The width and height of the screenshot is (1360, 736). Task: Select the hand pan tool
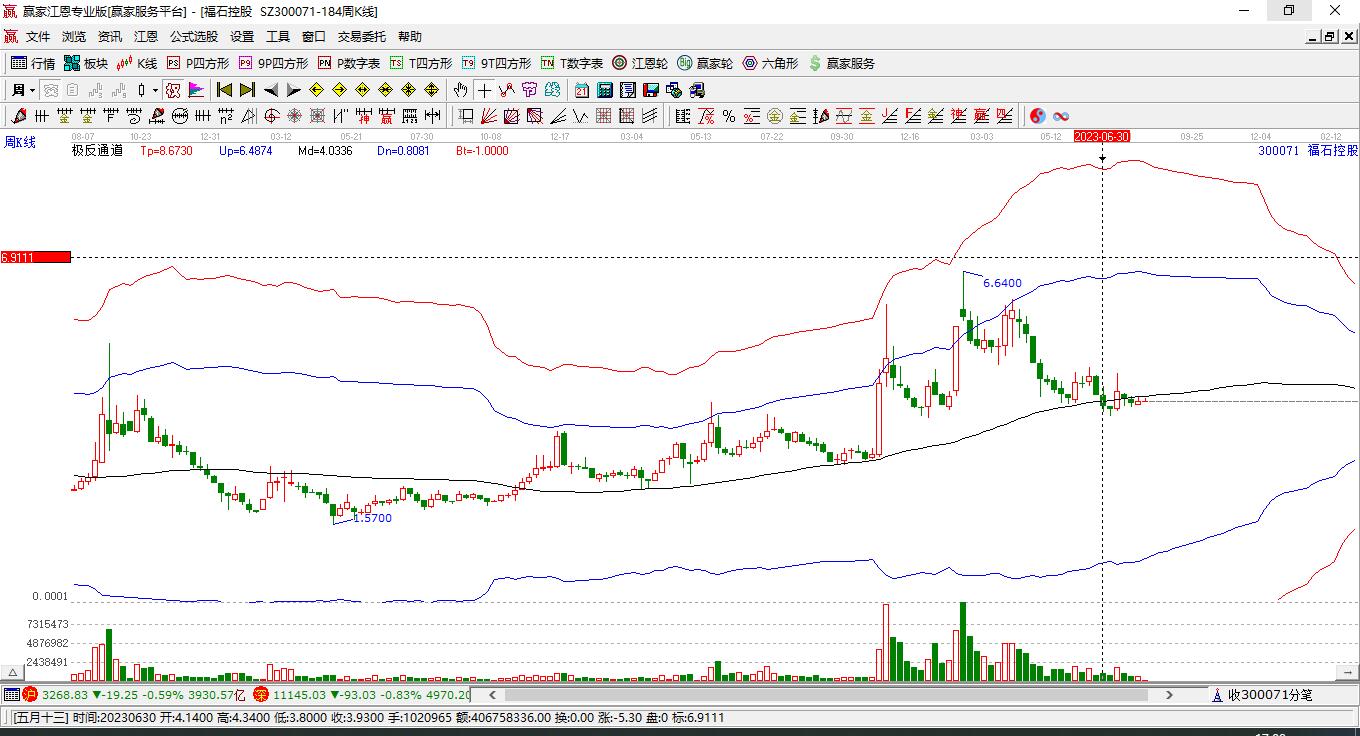click(461, 90)
